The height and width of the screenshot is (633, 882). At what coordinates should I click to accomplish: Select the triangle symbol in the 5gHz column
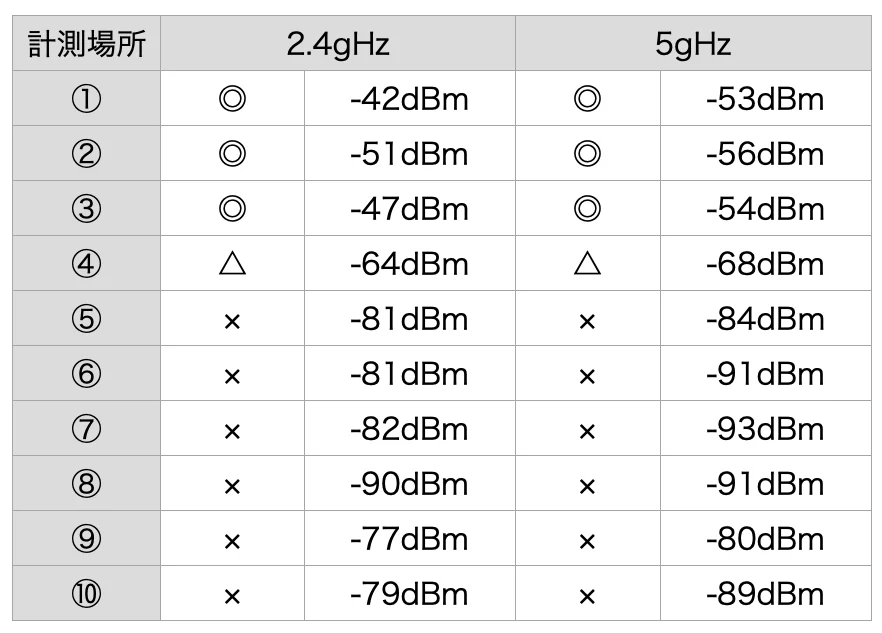(x=588, y=264)
